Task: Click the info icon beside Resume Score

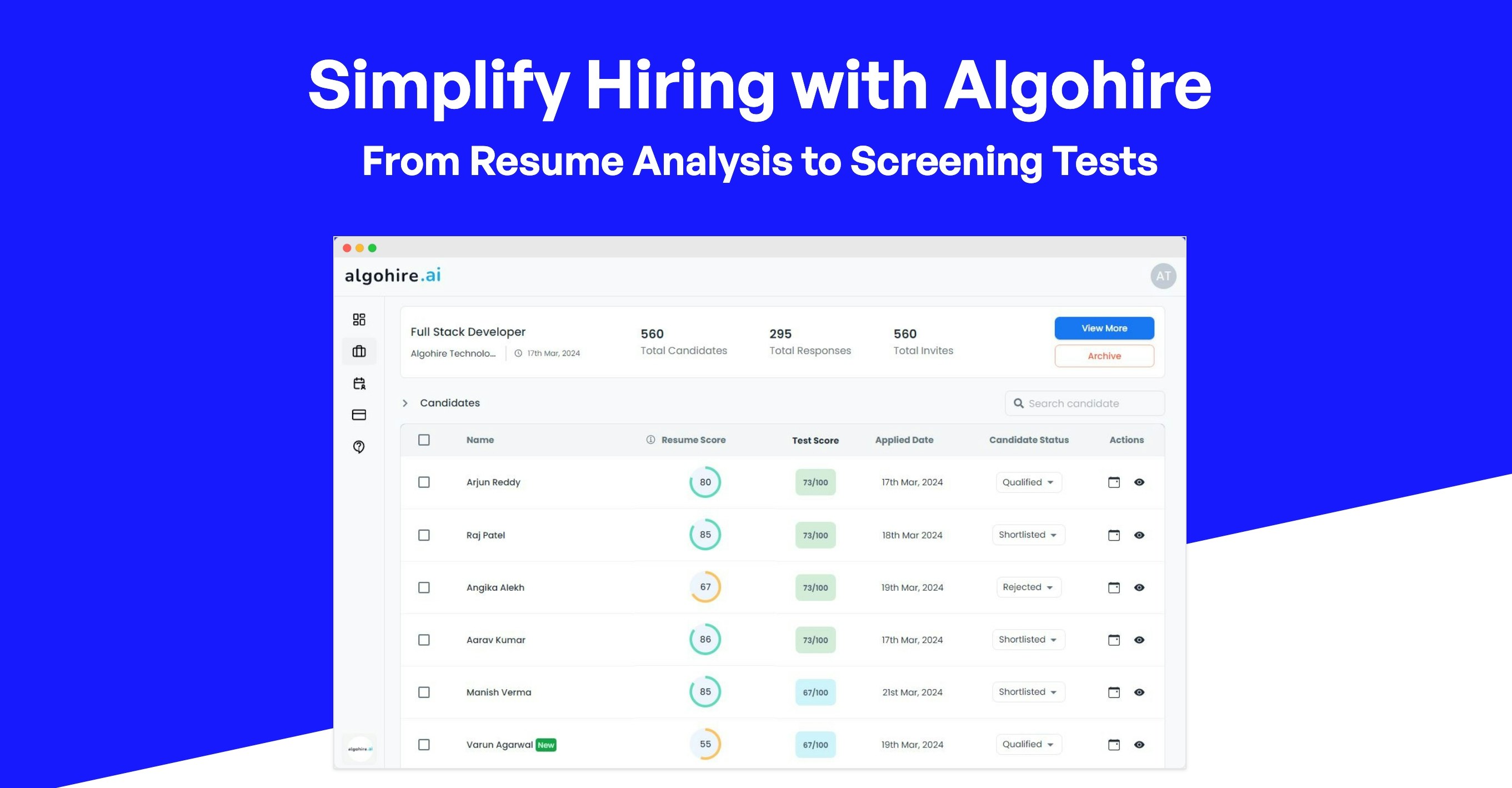Action: pyautogui.click(x=650, y=440)
